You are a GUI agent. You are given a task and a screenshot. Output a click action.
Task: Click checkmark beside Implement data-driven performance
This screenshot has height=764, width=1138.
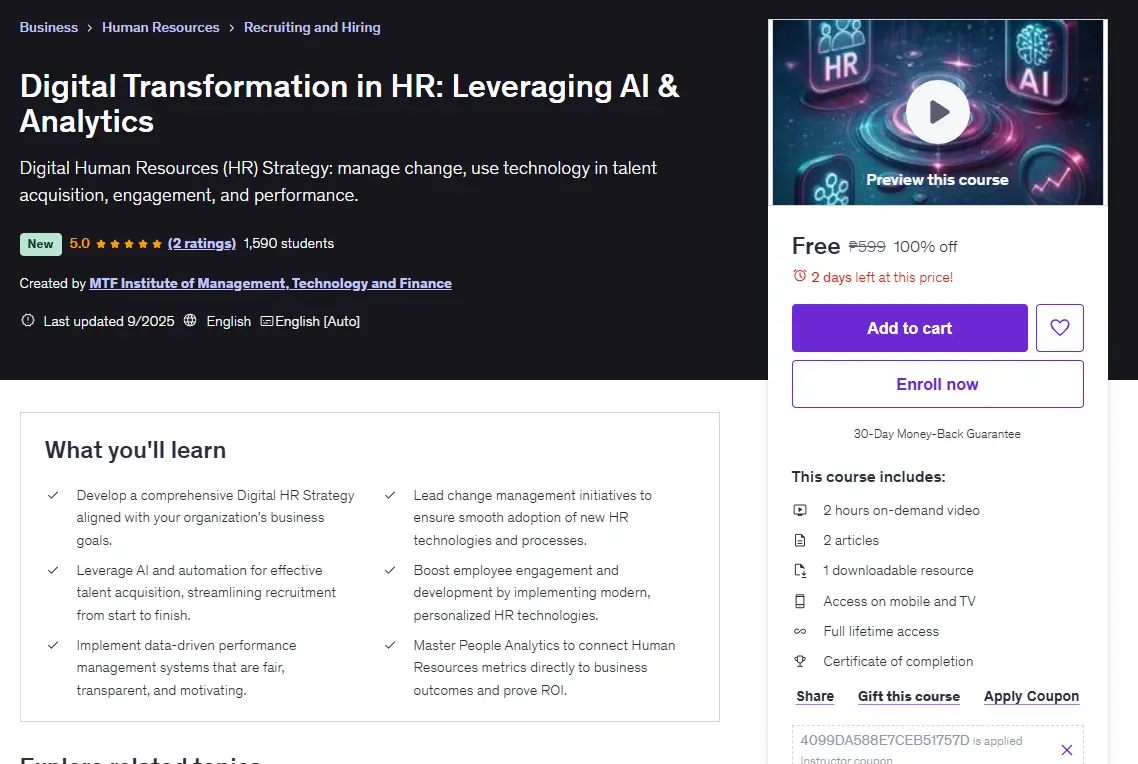pyautogui.click(x=53, y=645)
